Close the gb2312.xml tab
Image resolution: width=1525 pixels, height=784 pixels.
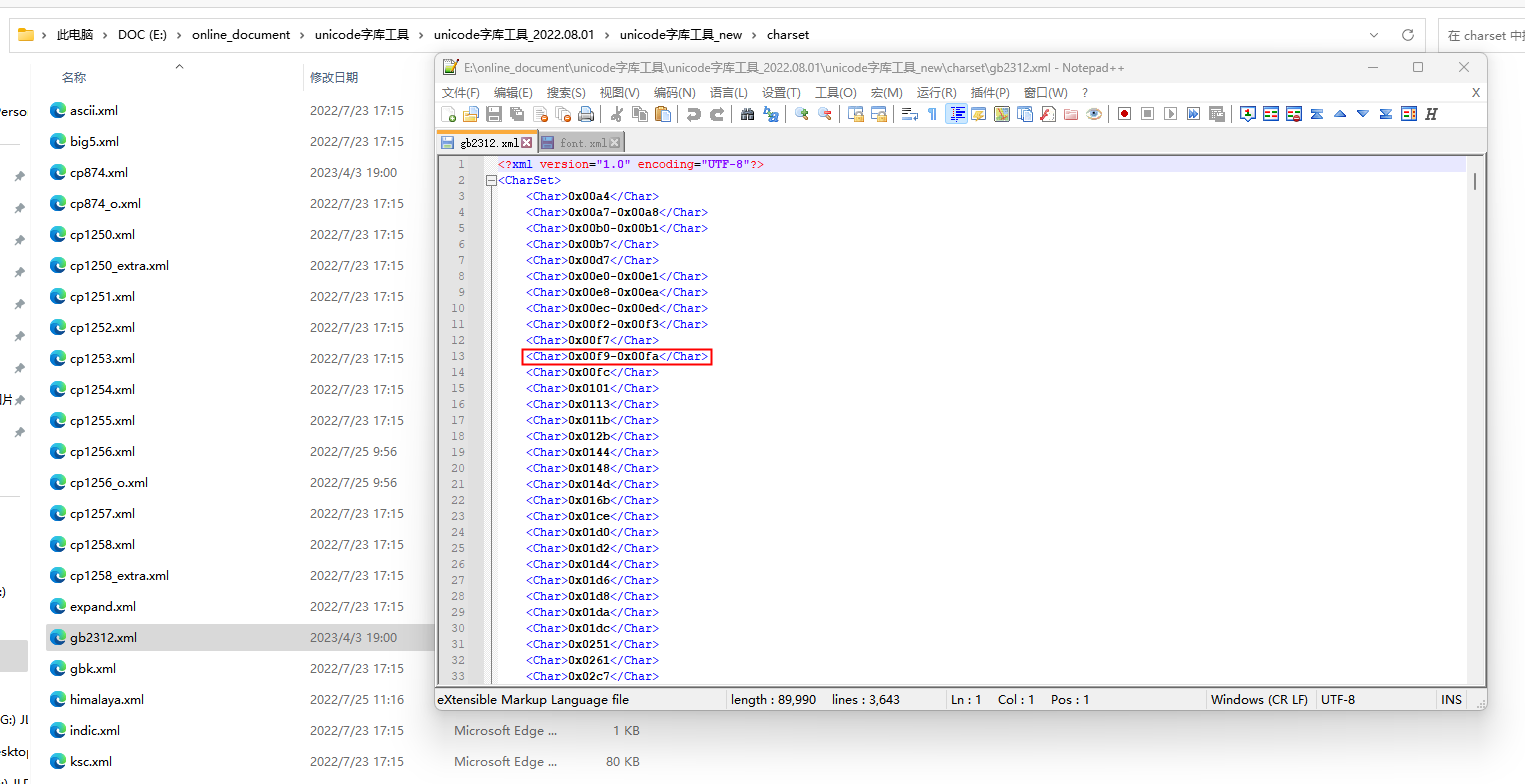[527, 143]
